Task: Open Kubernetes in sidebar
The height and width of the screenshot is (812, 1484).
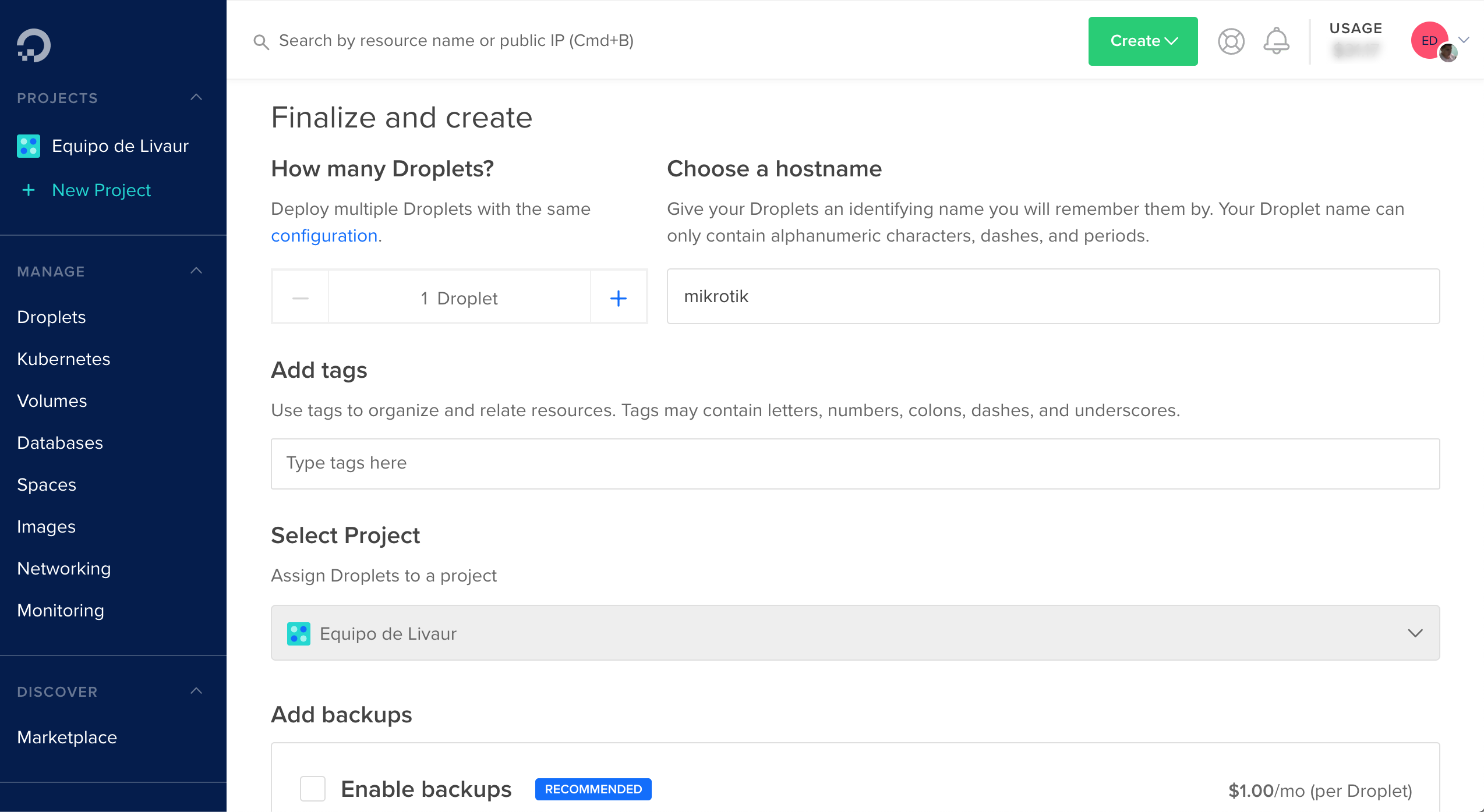Action: 63,359
